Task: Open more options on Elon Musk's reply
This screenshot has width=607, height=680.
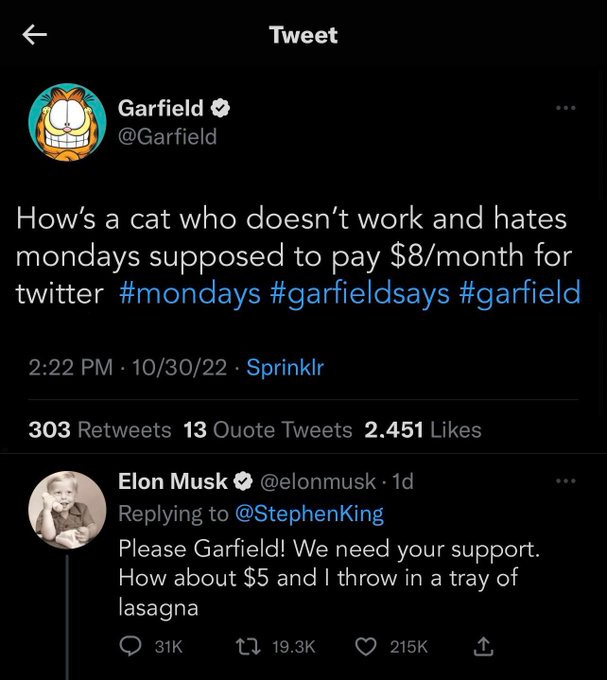Action: click(566, 481)
